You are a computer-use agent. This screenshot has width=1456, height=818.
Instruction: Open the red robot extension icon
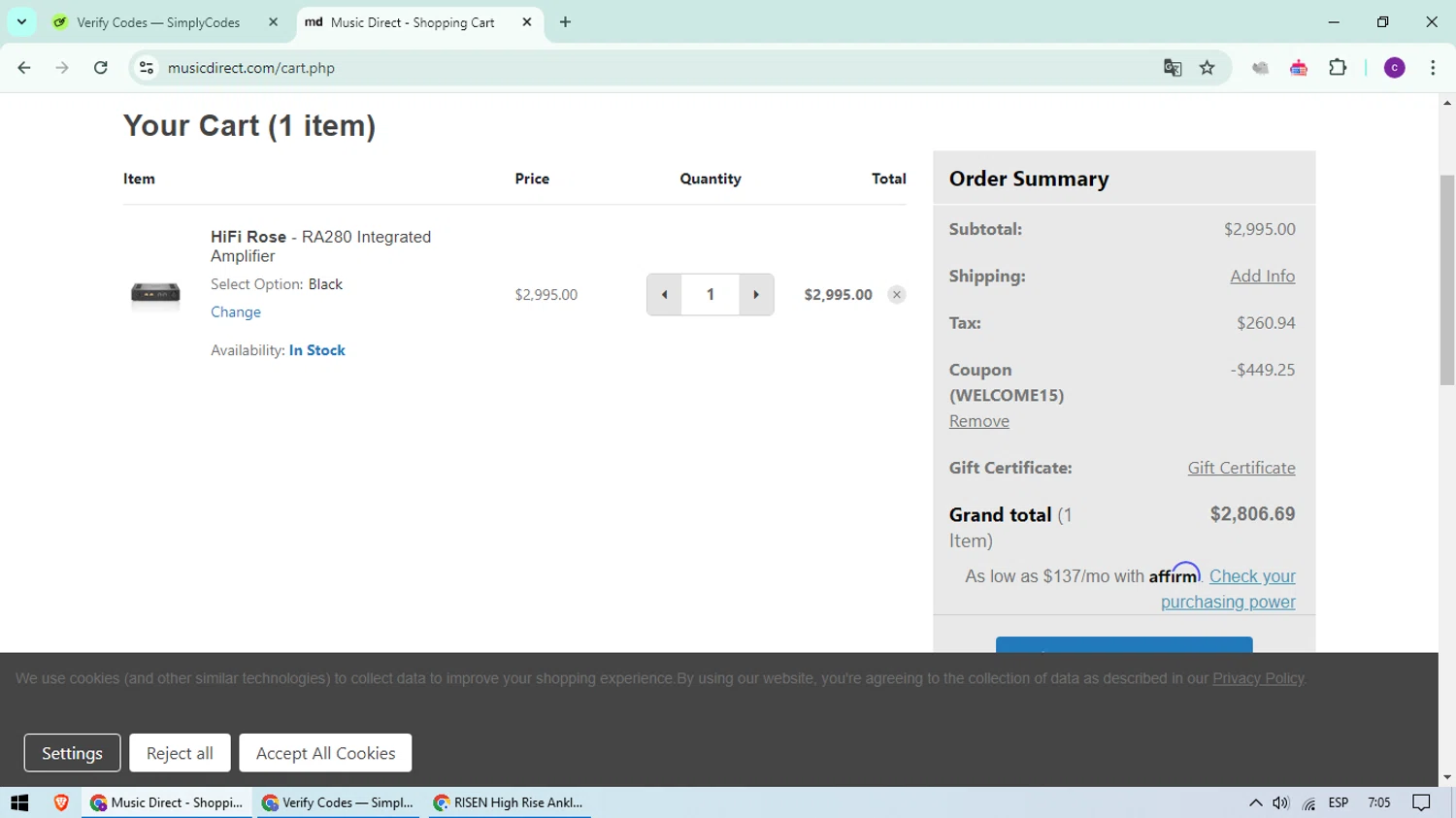point(1299,68)
